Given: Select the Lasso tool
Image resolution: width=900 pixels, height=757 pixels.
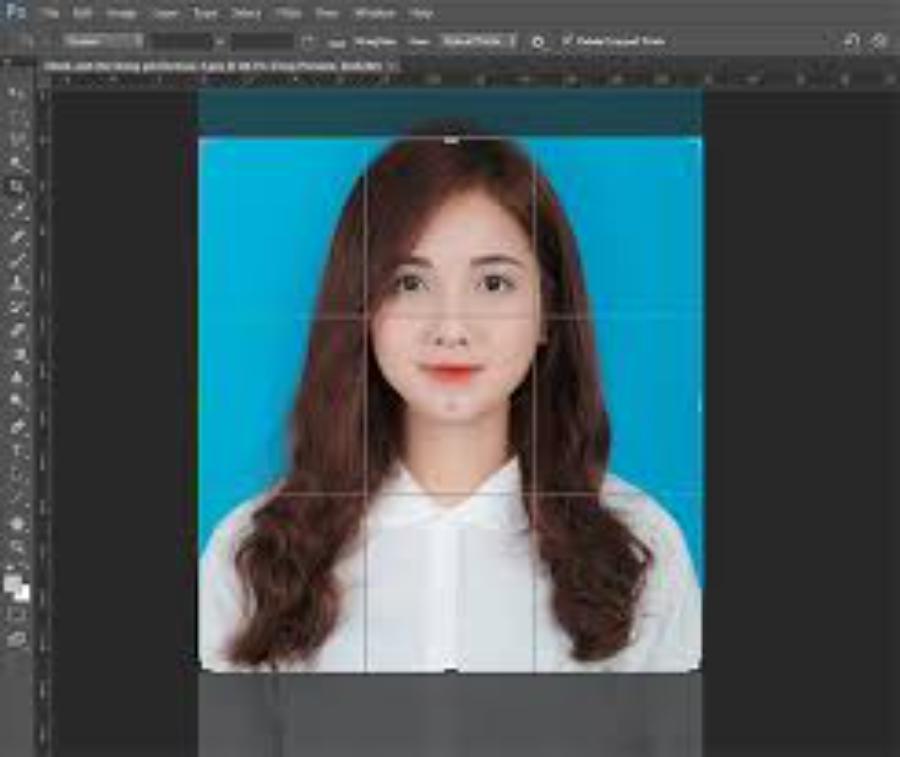Looking at the screenshot, I should (17, 140).
